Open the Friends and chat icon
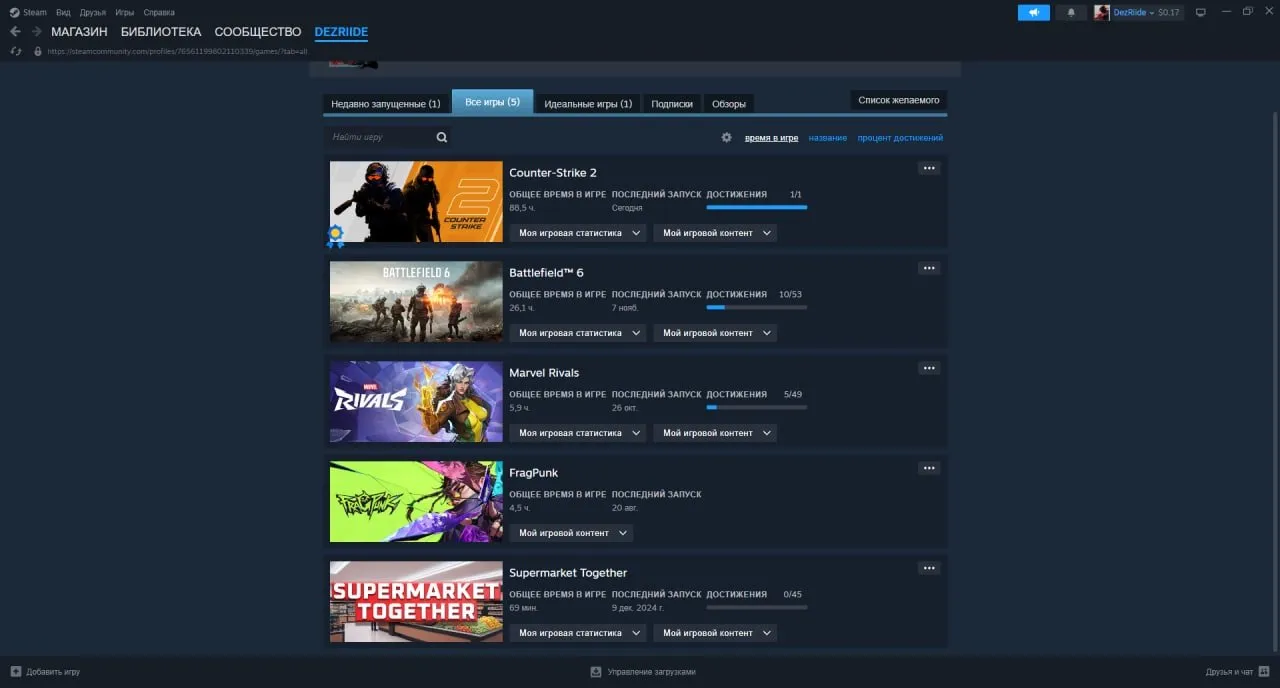1280x688 pixels. pos(1263,671)
